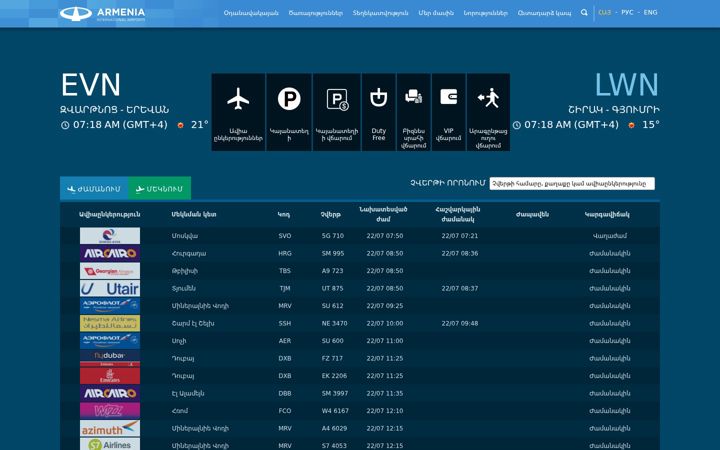720x450 pixels.
Task: Click flight number W4 6167
Action: click(x=335, y=411)
